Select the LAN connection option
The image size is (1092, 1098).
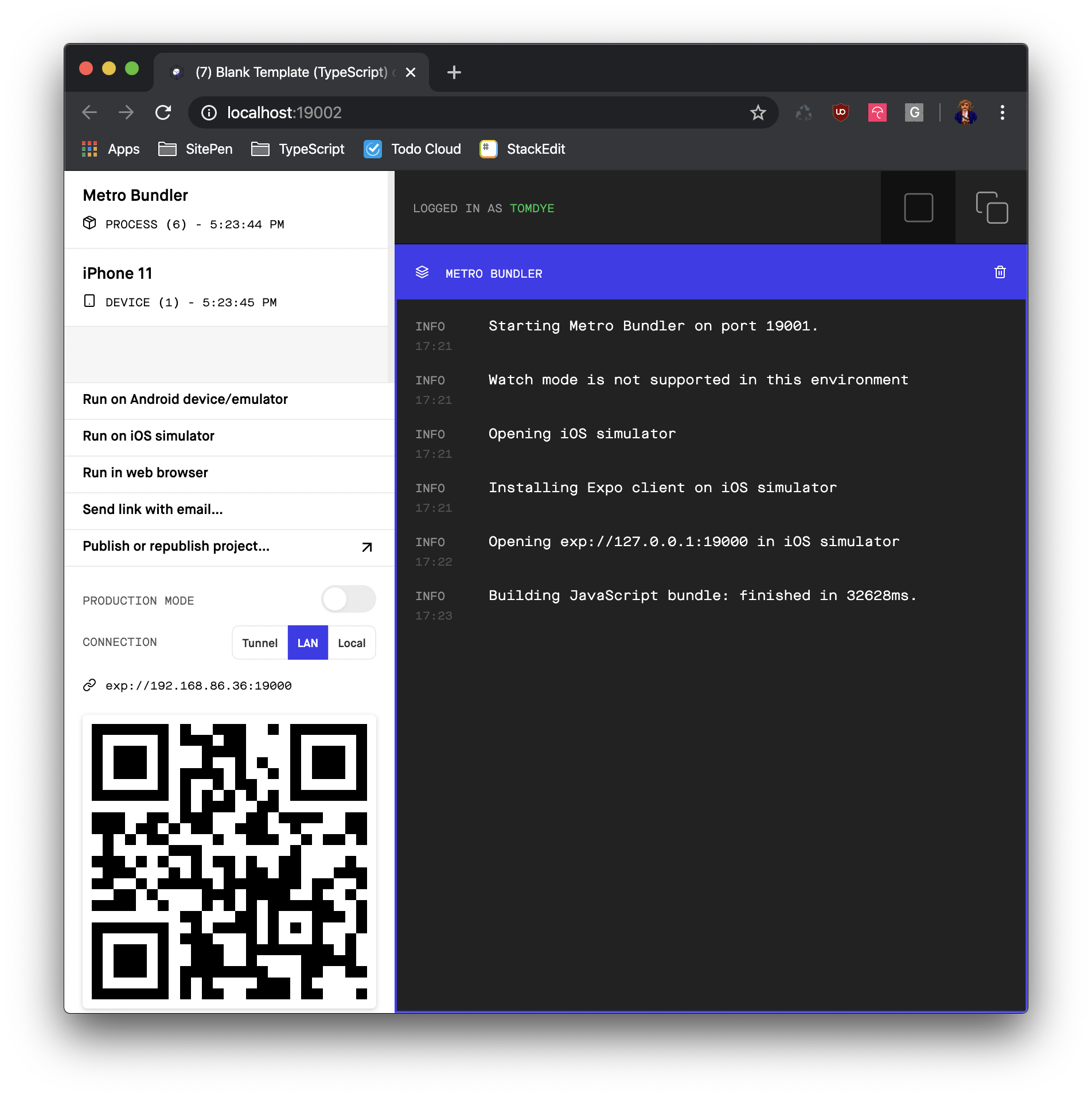(307, 643)
